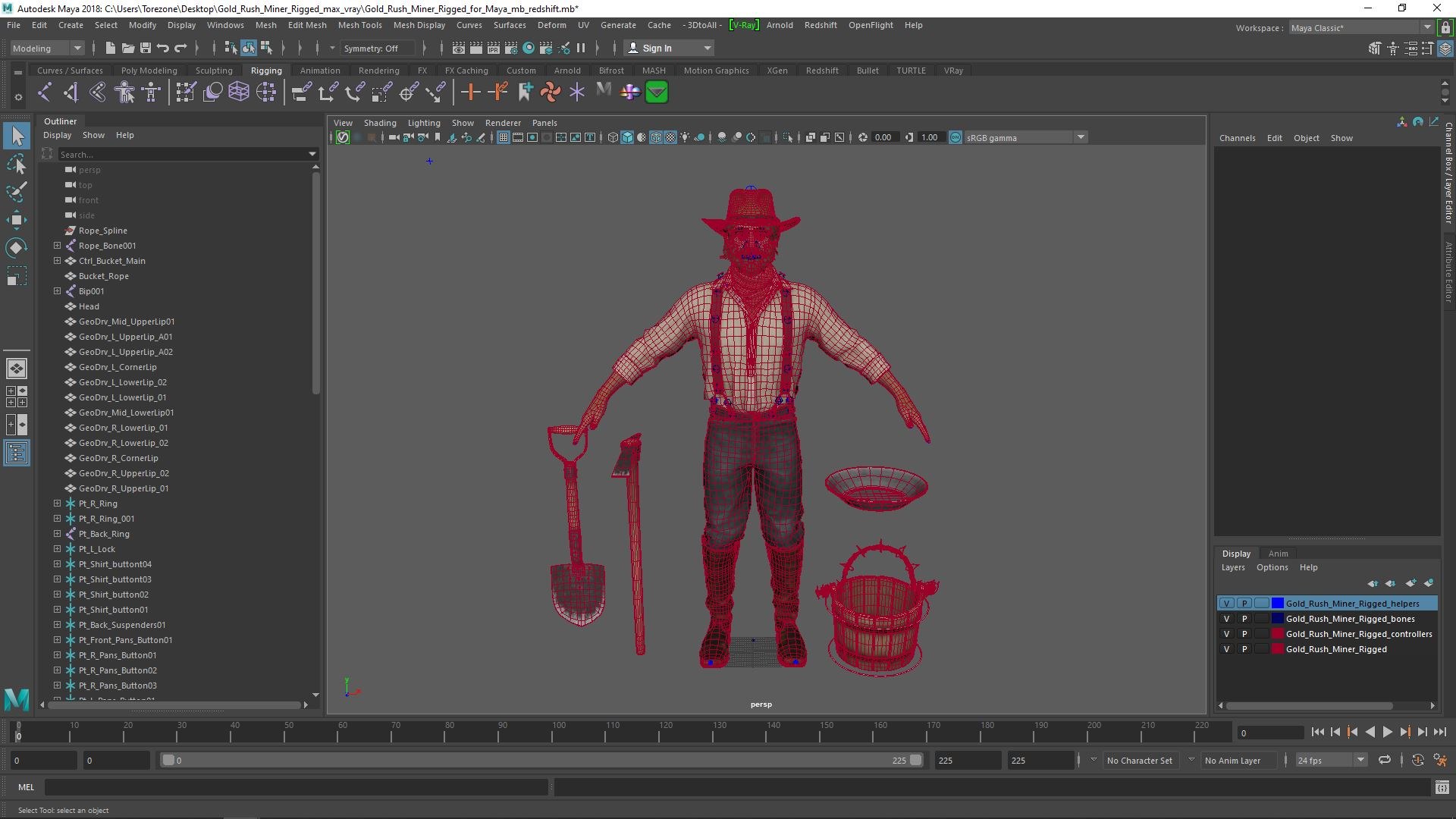Click the Outliner Search field
Screen dimensions: 1456x819
point(187,154)
